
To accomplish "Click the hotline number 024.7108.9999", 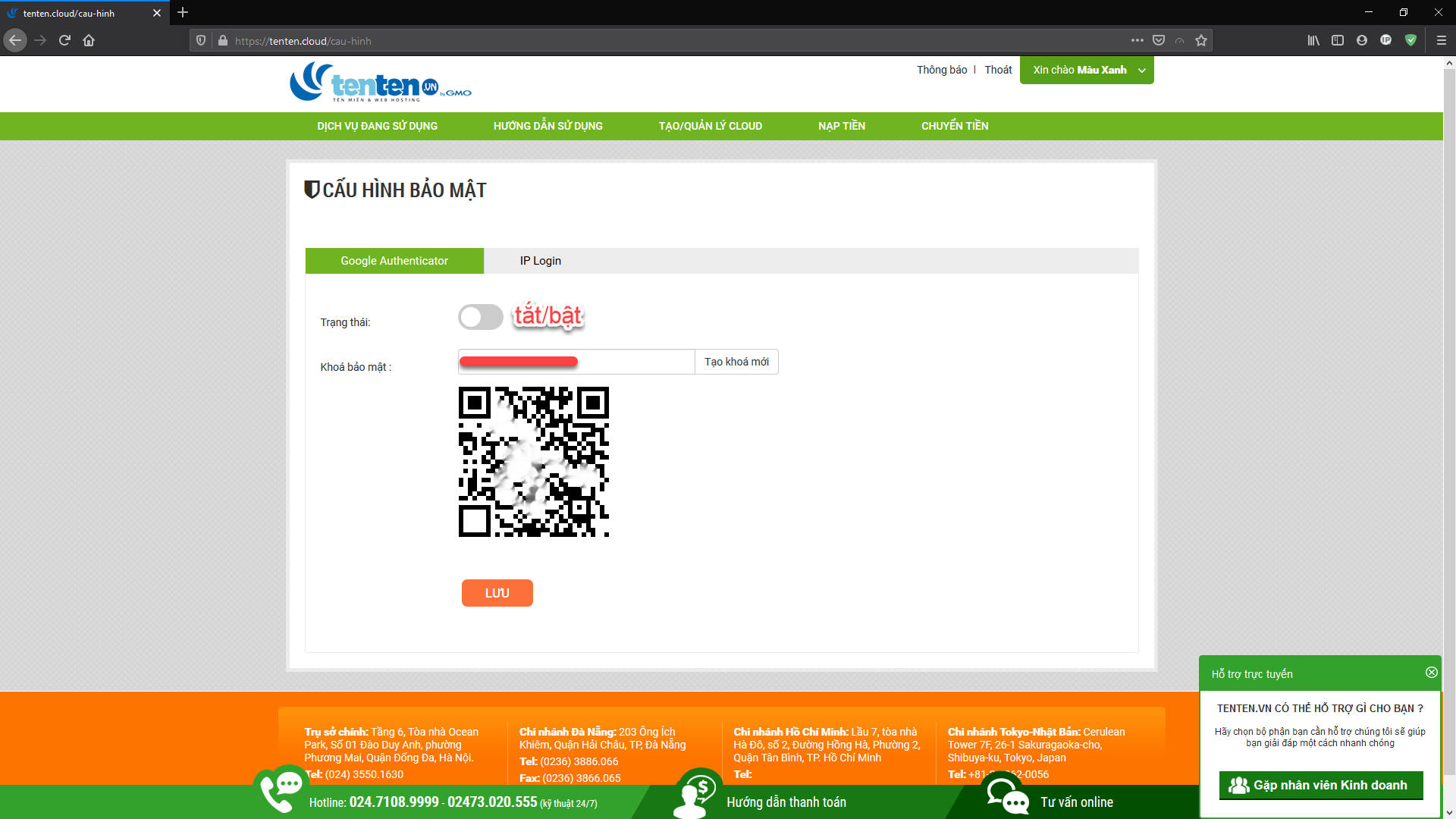I will [x=394, y=802].
